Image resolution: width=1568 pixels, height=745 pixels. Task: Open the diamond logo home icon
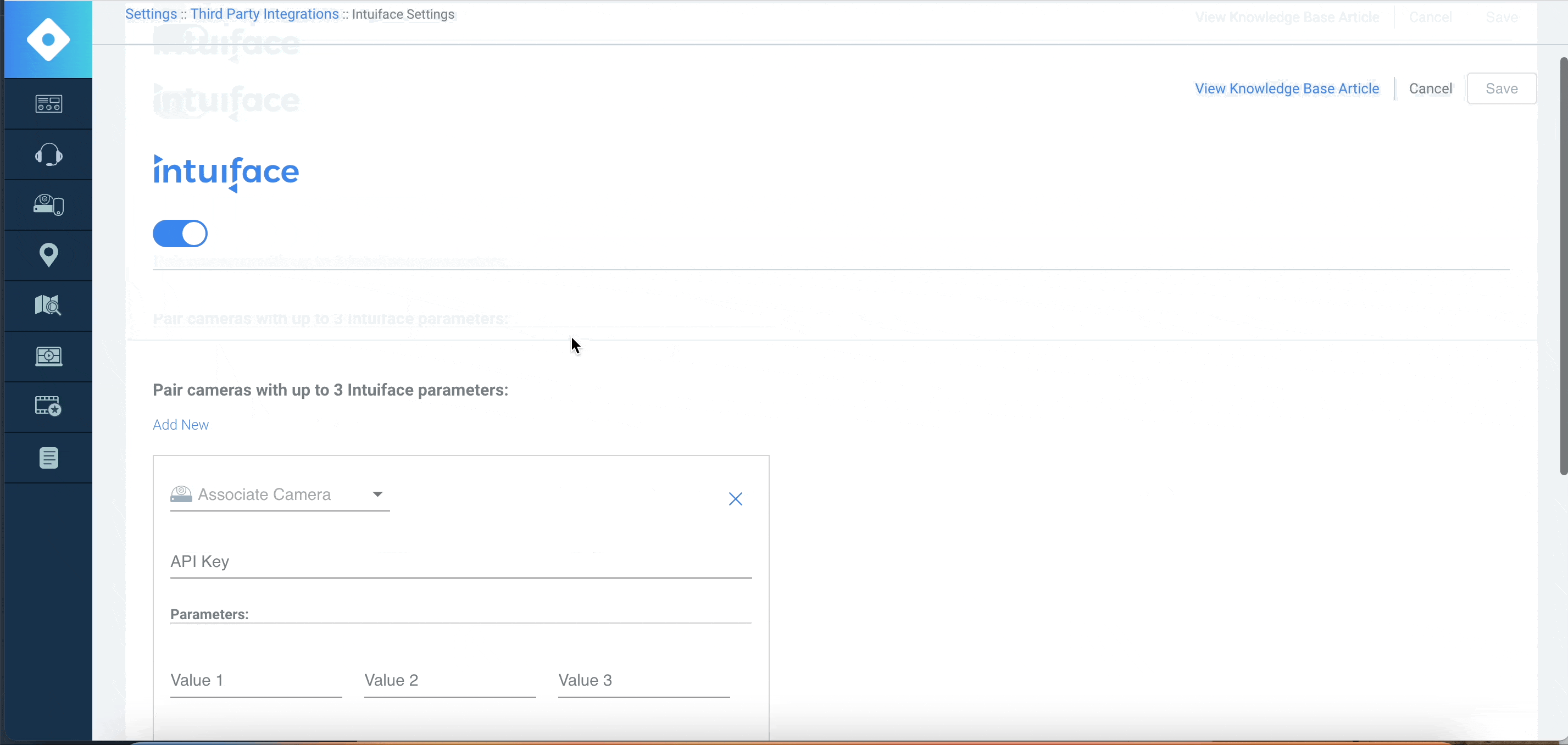pos(48,40)
